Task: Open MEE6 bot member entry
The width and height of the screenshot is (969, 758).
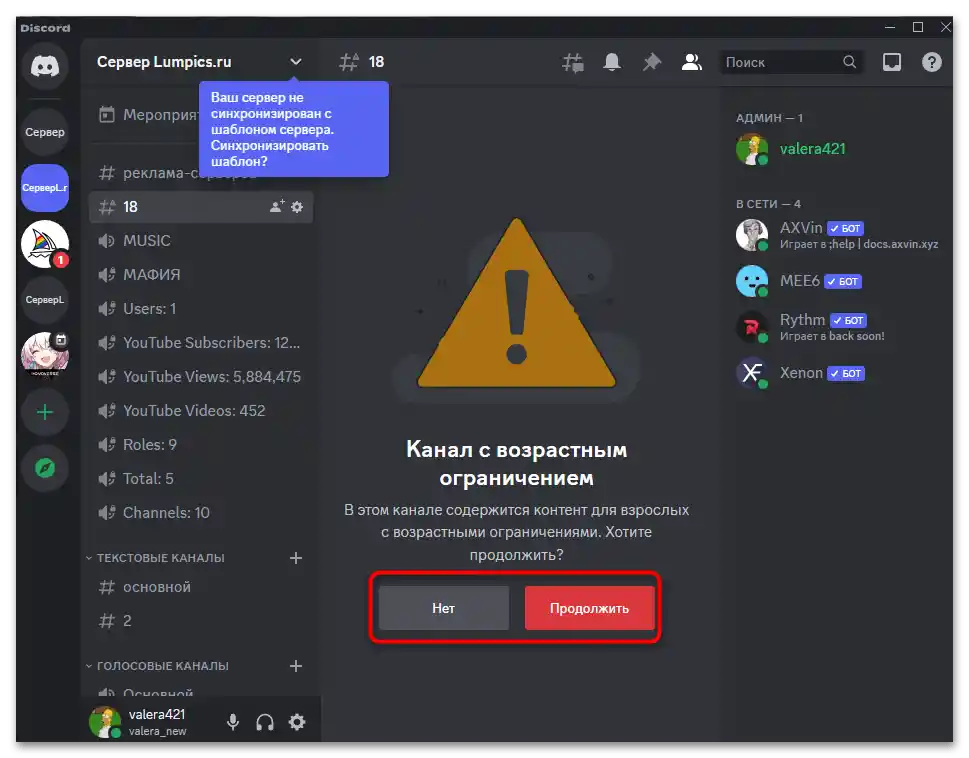Action: [837, 281]
